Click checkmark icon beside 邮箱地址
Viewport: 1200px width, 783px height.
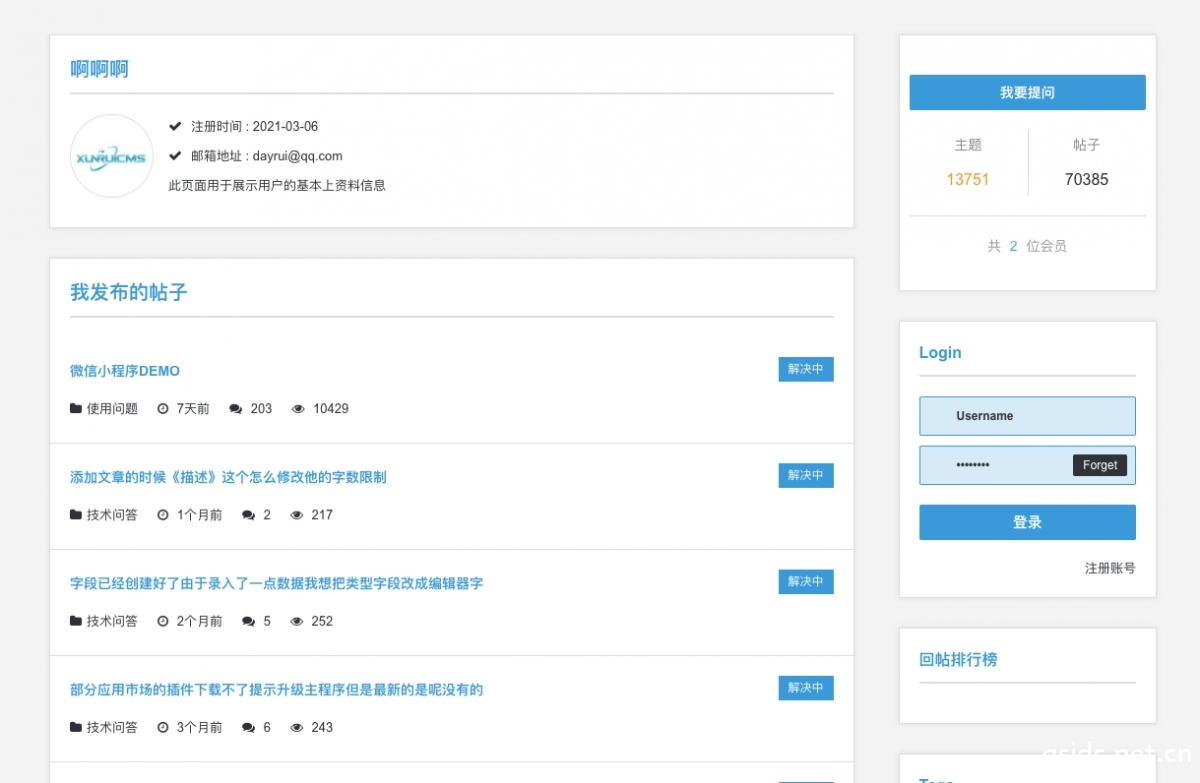pyautogui.click(x=175, y=155)
